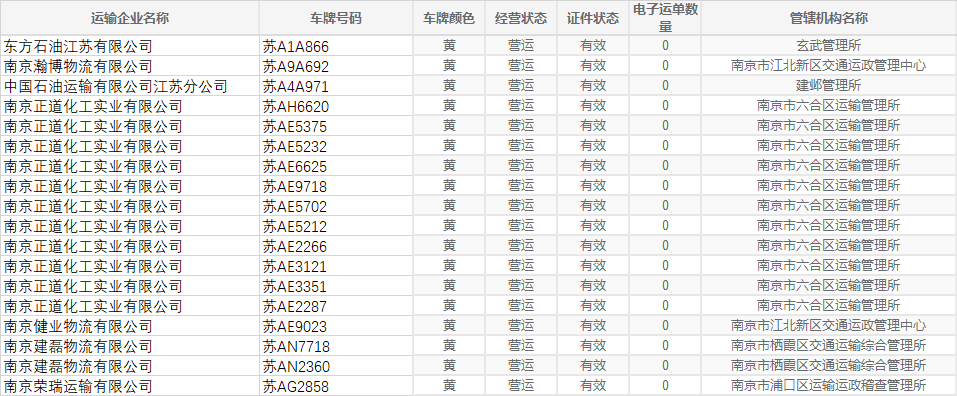The image size is (957, 396).
Task: Click the 运输企业名称 column header
Action: [x=129, y=18]
